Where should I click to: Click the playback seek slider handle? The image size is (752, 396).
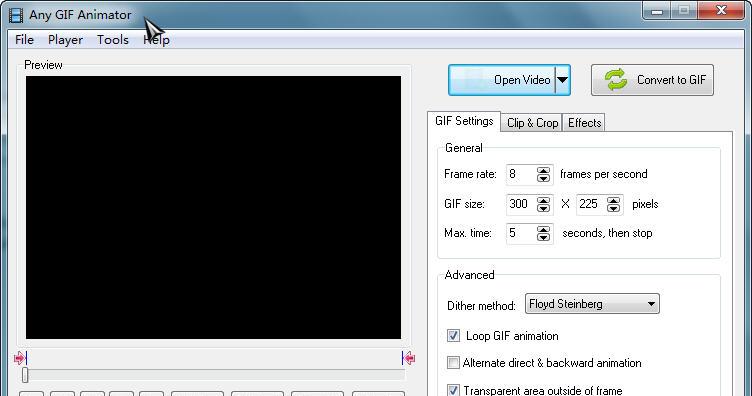coord(25,375)
